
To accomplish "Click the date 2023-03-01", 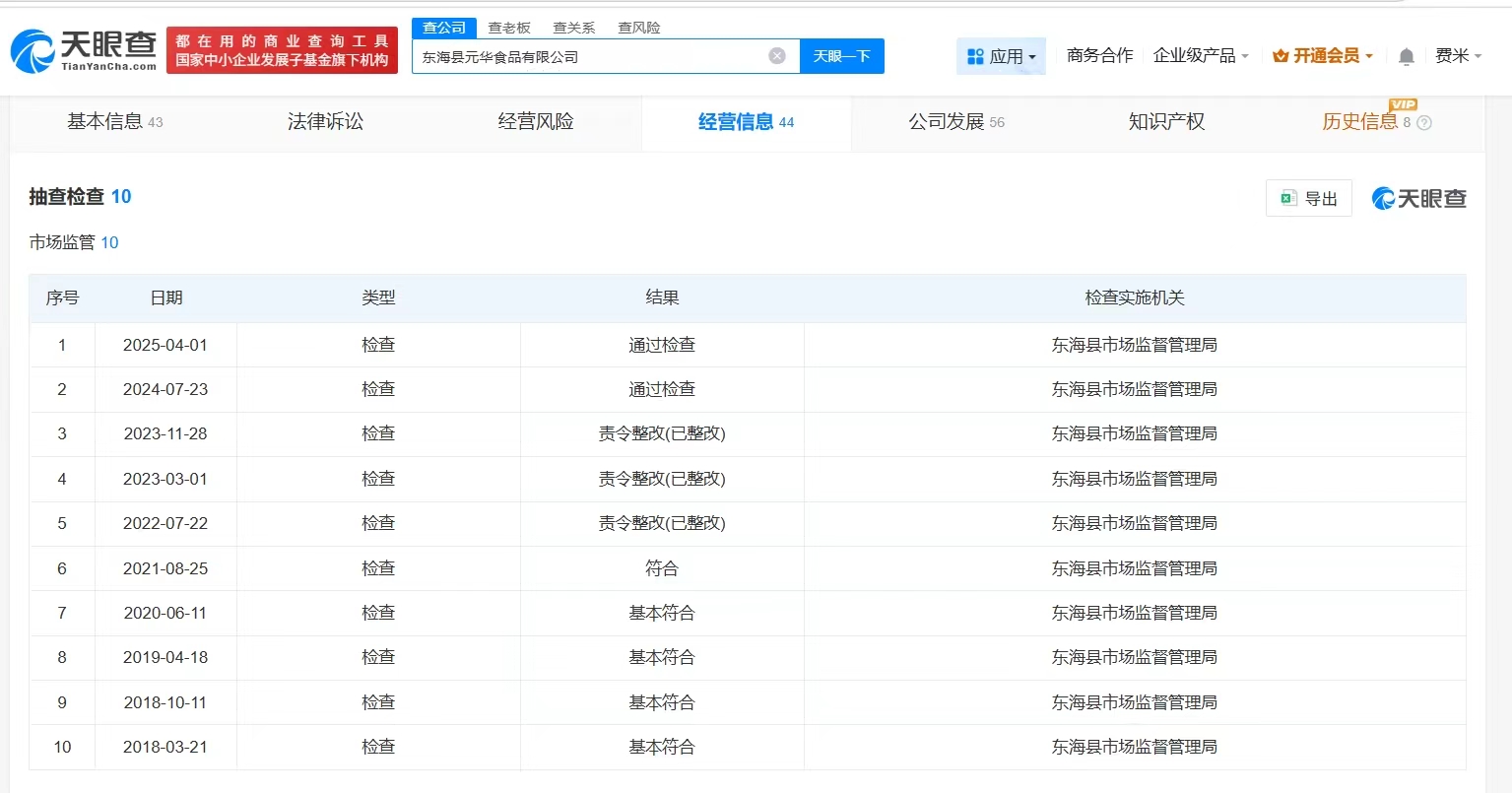I will (165, 479).
